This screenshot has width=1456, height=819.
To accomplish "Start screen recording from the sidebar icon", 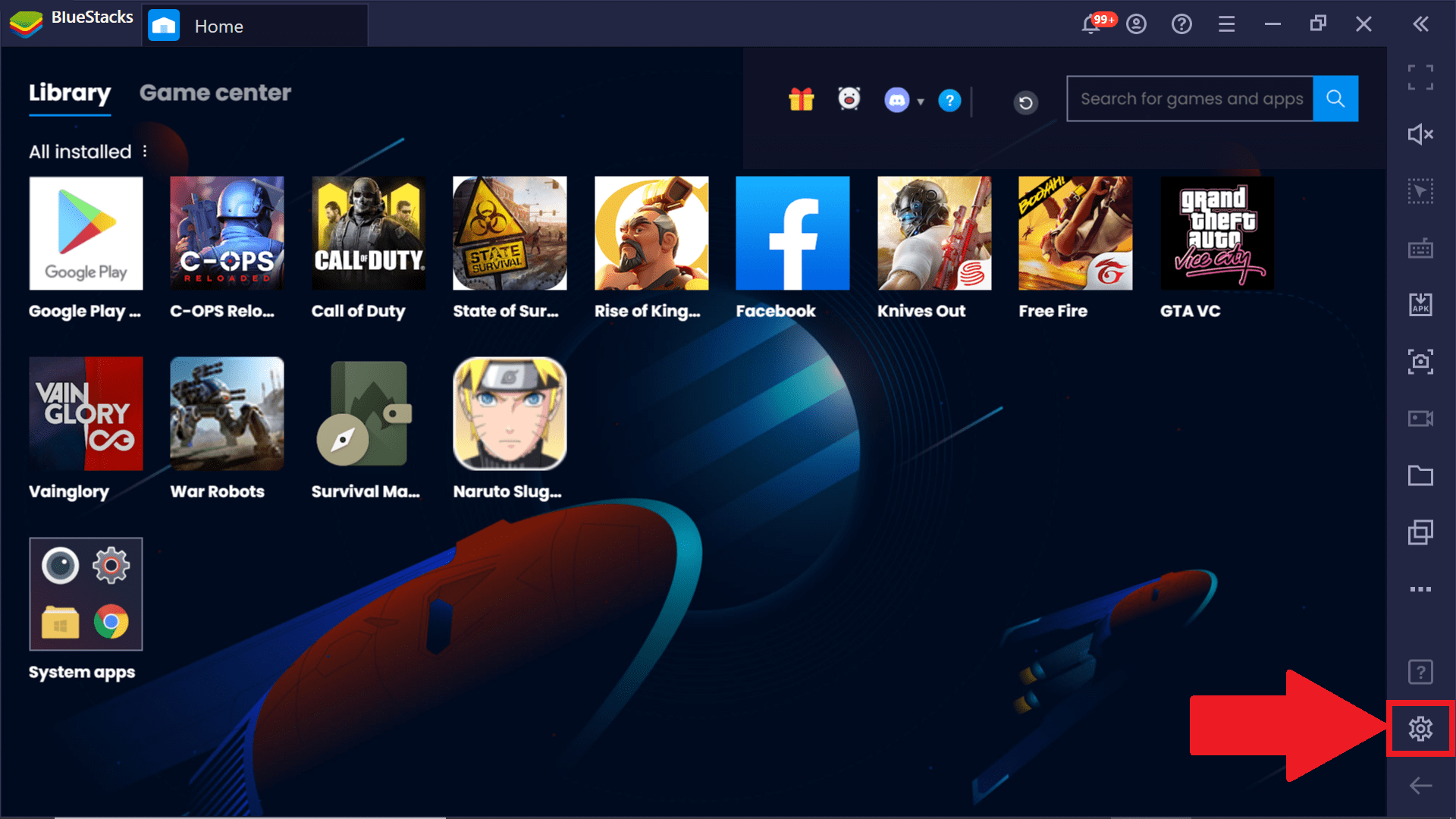I will [x=1420, y=419].
